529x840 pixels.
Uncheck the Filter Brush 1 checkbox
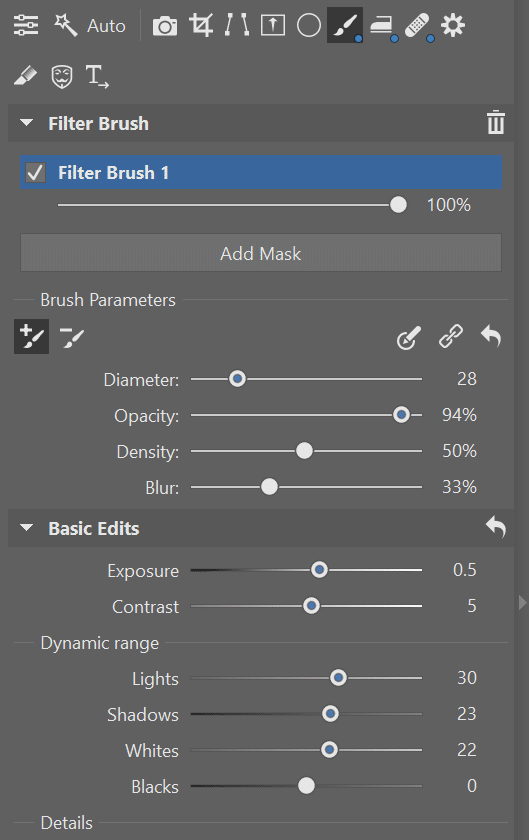pyautogui.click(x=35, y=172)
